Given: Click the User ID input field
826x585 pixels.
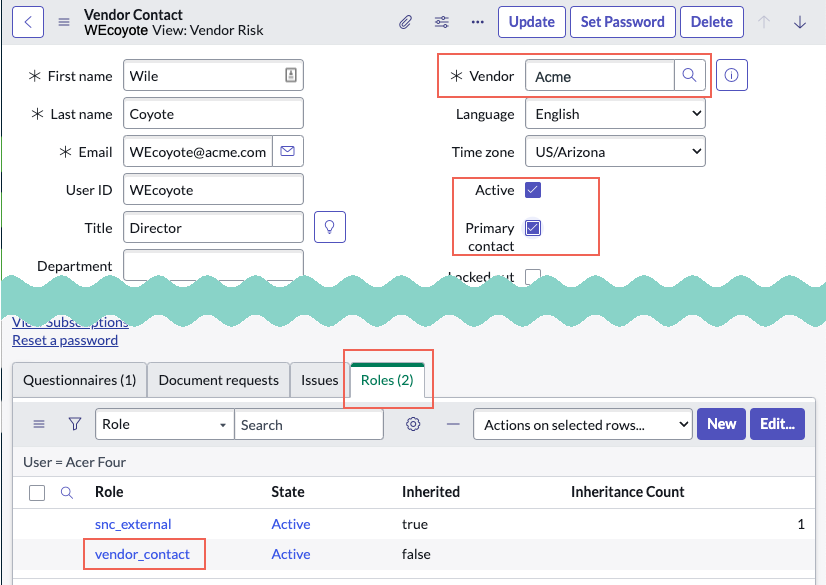Looking at the screenshot, I should pyautogui.click(x=213, y=190).
